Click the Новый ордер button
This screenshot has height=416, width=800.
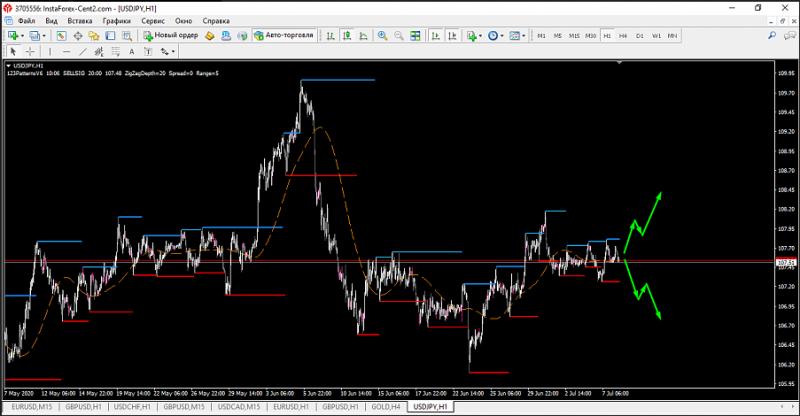coord(170,35)
